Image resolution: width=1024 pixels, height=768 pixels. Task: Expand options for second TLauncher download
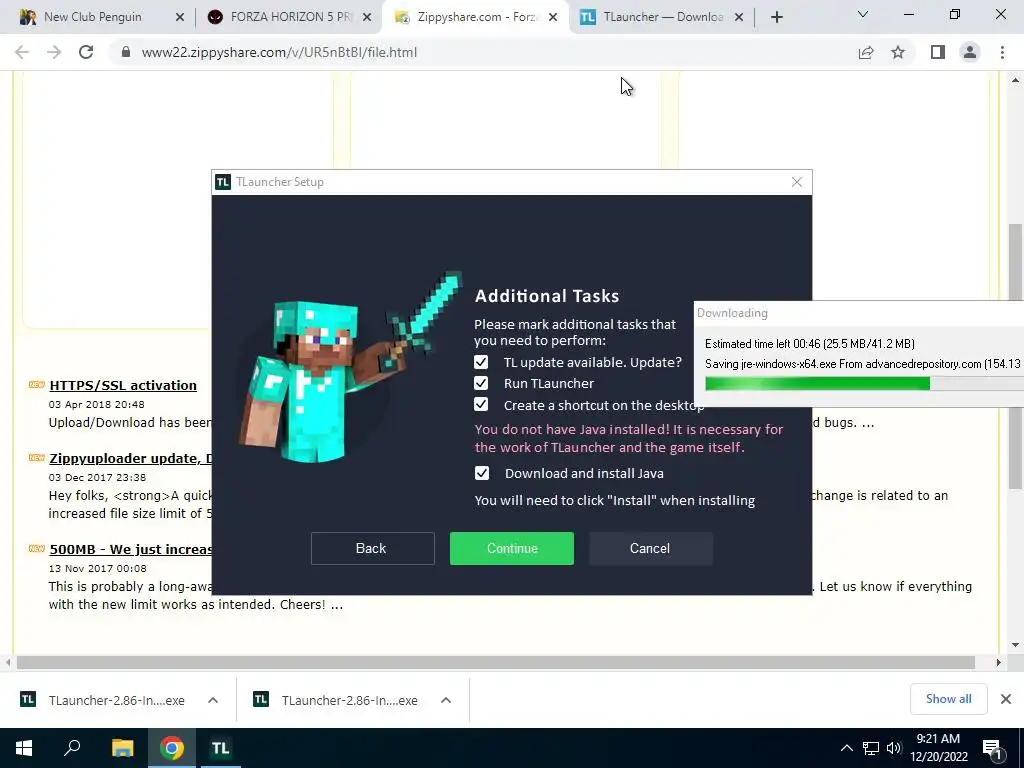[x=446, y=700]
